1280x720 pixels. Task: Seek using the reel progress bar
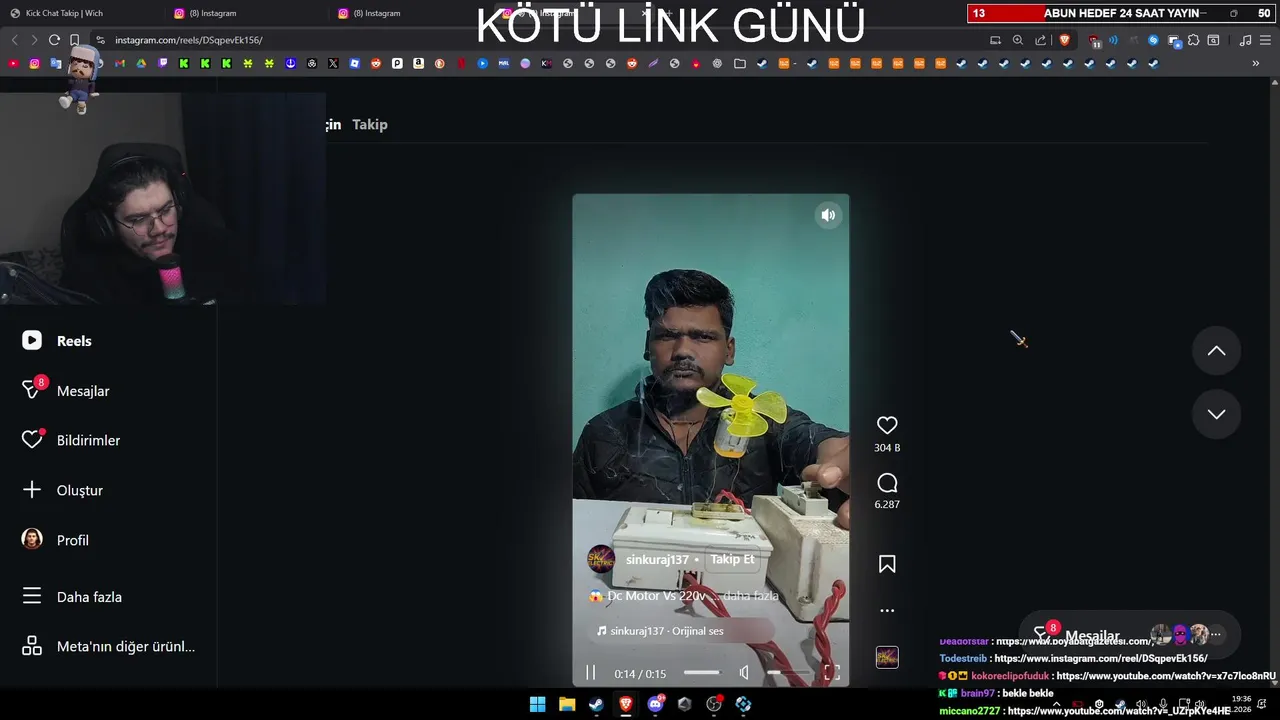(701, 673)
